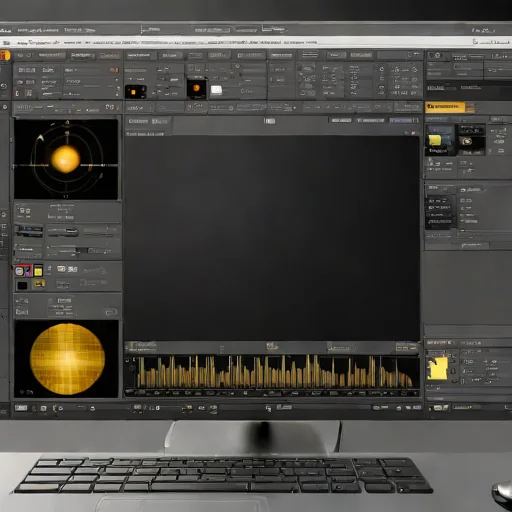This screenshot has height=512, width=512.
Task: Pick the black color swatch in left panel
Action: (22, 285)
